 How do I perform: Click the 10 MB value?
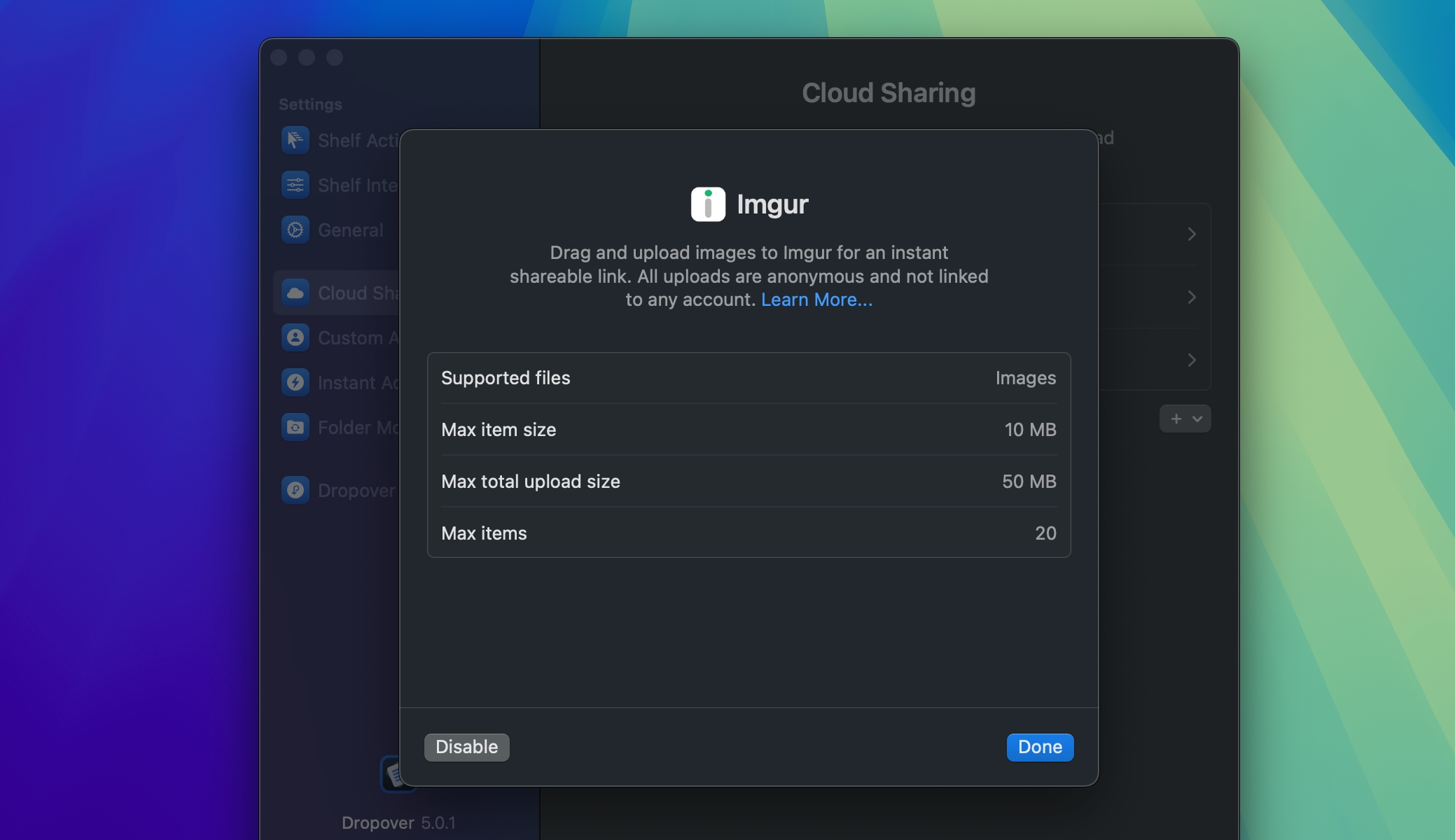click(1030, 430)
